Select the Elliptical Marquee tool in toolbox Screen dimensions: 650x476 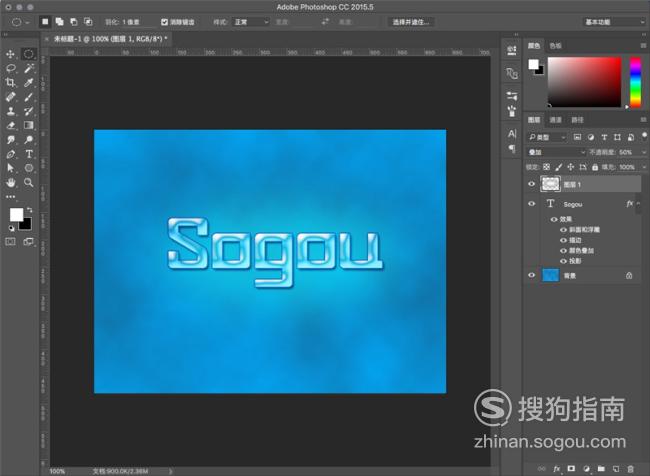(29, 54)
